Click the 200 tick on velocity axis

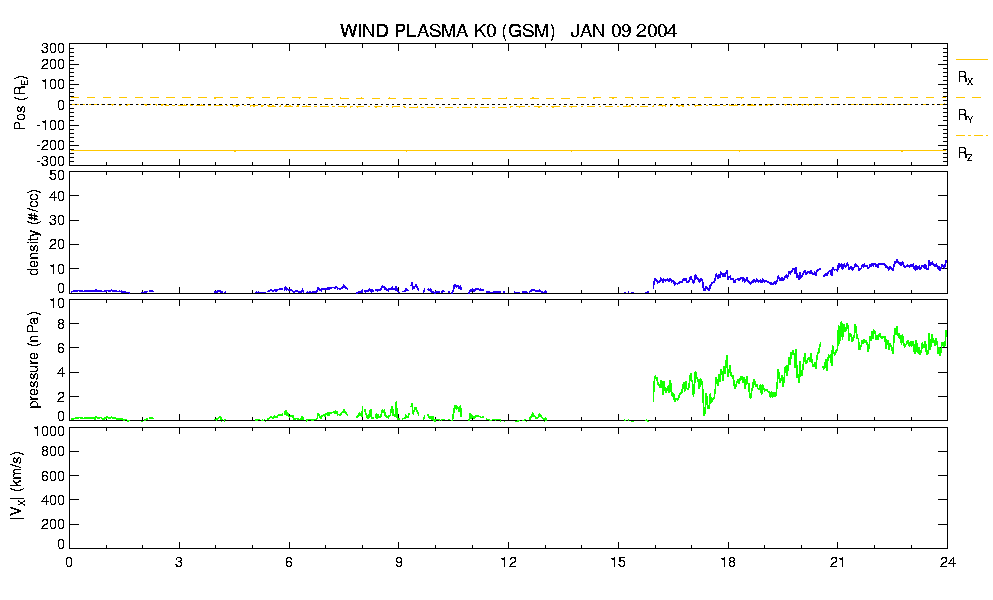(53, 525)
